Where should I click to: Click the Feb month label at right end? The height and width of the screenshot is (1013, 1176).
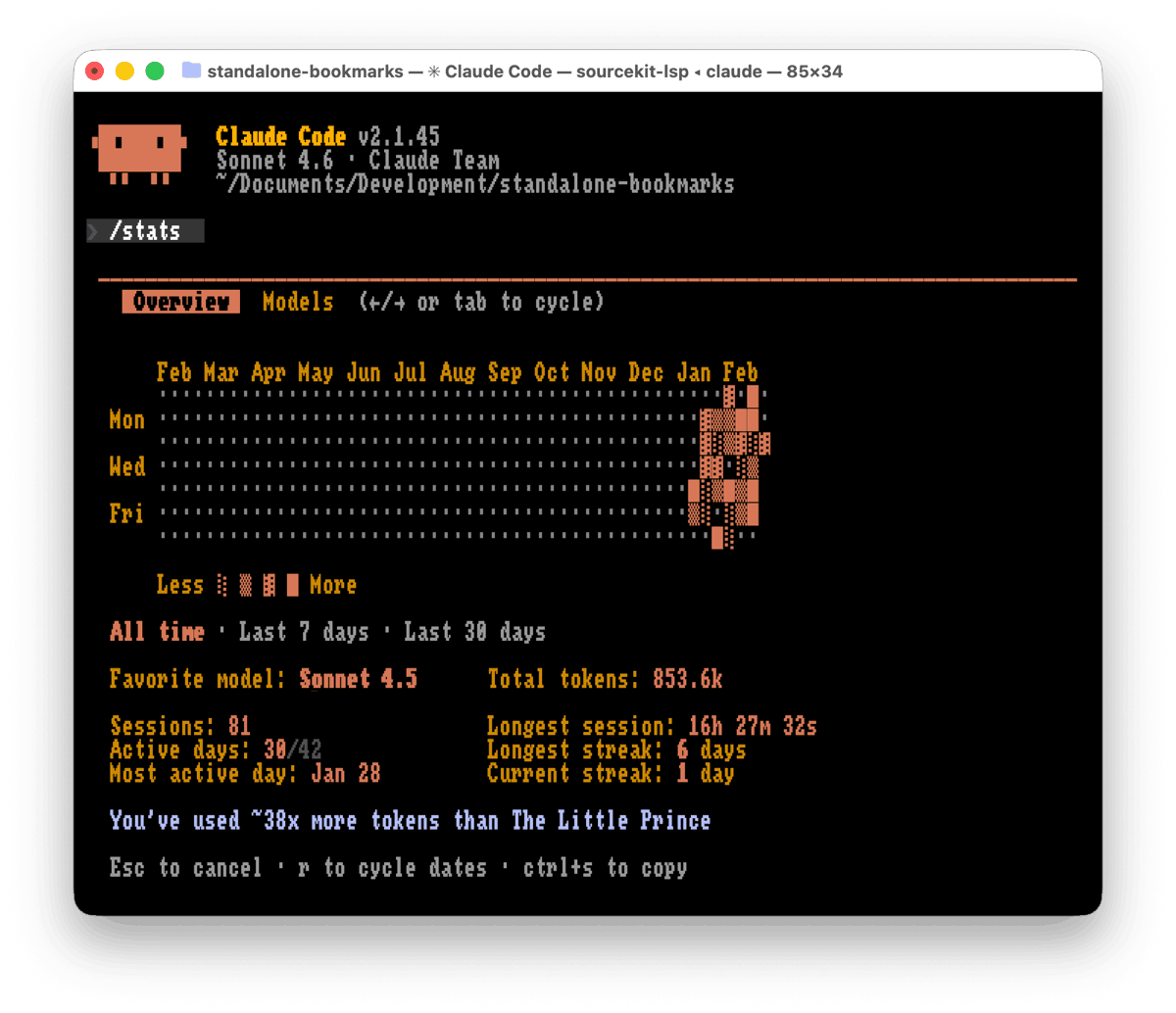(x=740, y=372)
